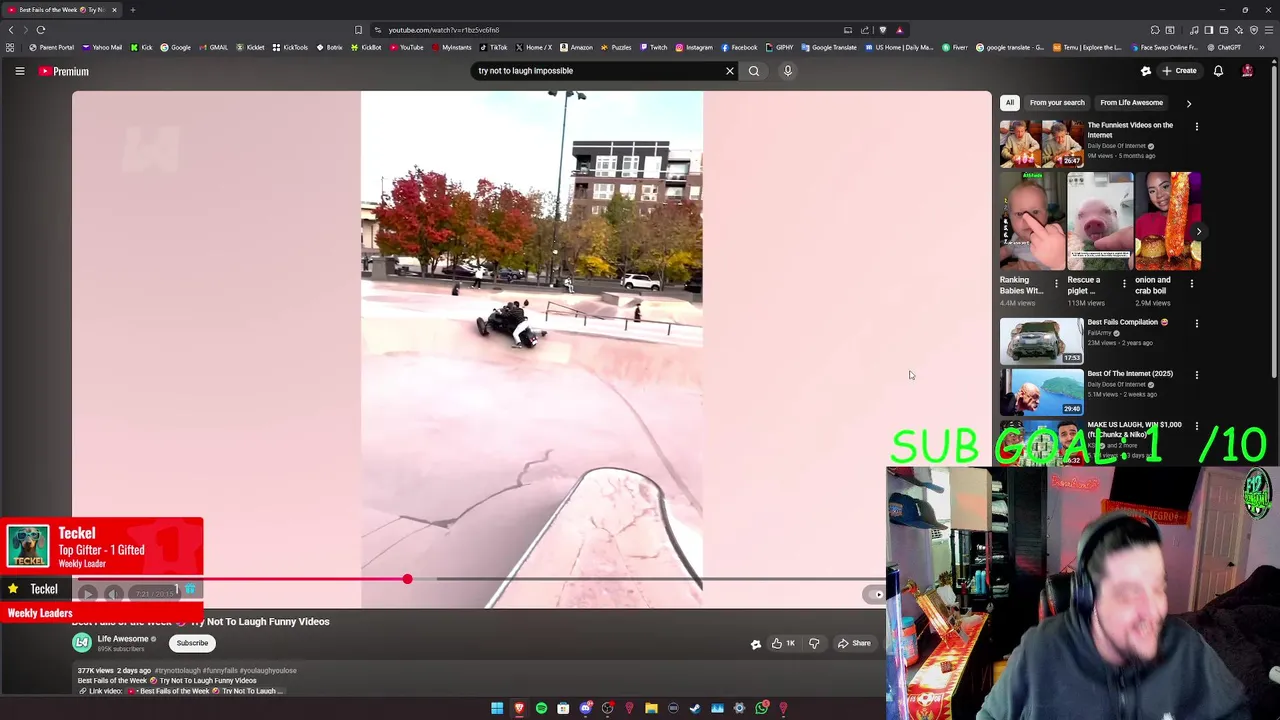This screenshot has width=1280, height=720.
Task: Open the Kick bookmark
Action: coord(141,47)
